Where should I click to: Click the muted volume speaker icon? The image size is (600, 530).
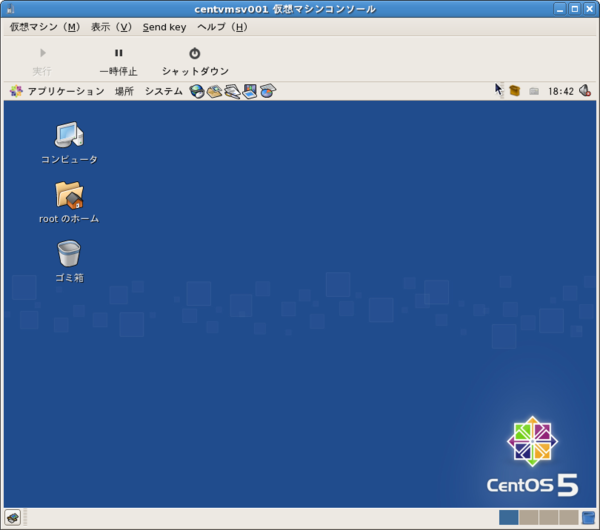(585, 91)
